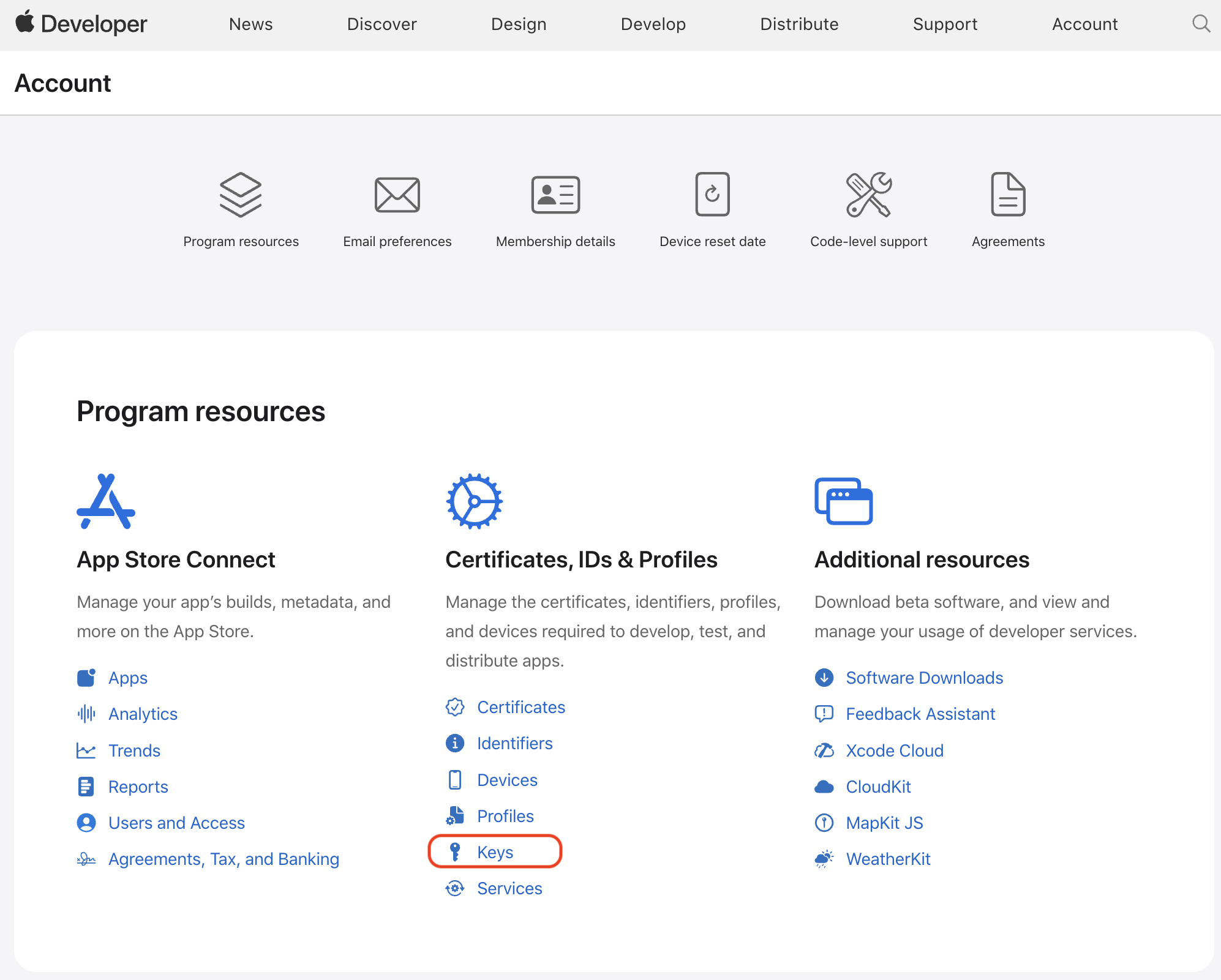Click the Device reset date icon
Image resolution: width=1221 pixels, height=980 pixels.
[712, 195]
